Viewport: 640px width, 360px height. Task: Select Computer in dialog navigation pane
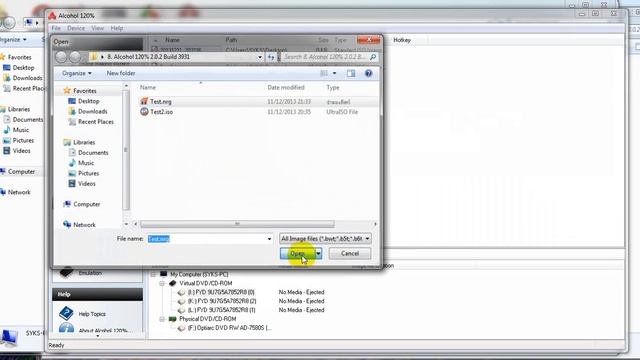click(x=87, y=204)
